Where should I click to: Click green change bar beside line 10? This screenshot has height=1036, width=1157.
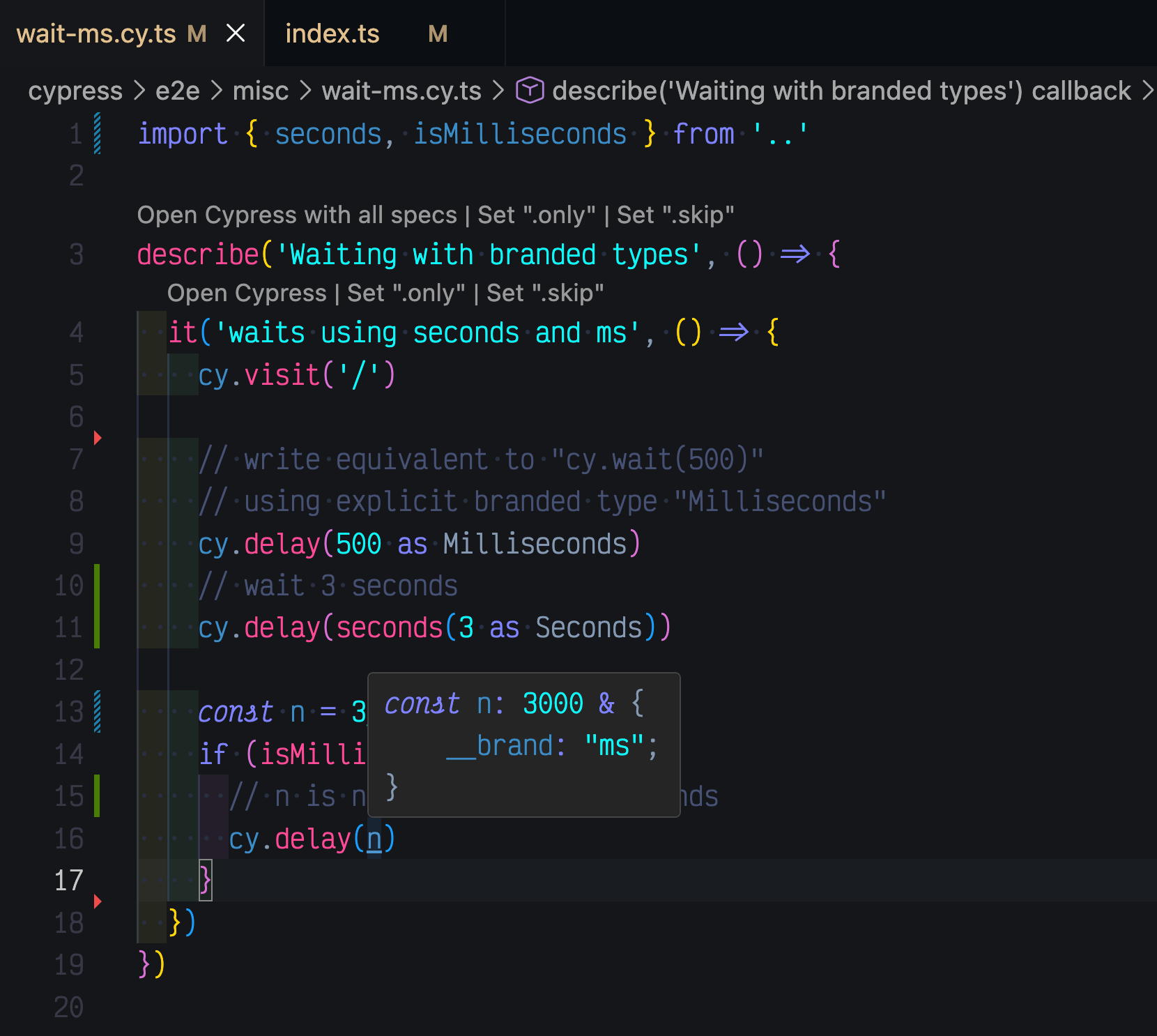point(97,586)
